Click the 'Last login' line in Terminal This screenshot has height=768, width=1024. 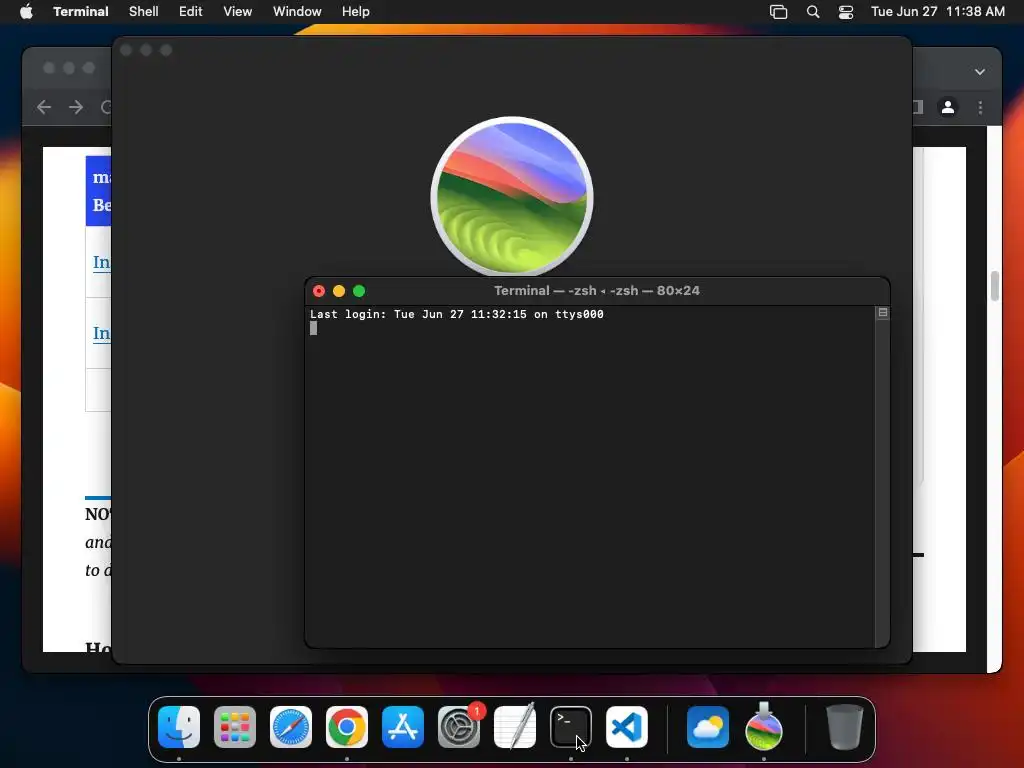[456, 314]
